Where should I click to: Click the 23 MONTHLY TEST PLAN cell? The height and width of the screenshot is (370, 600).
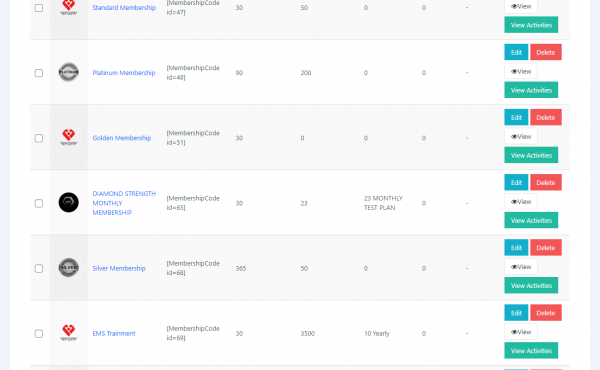[x=383, y=203]
